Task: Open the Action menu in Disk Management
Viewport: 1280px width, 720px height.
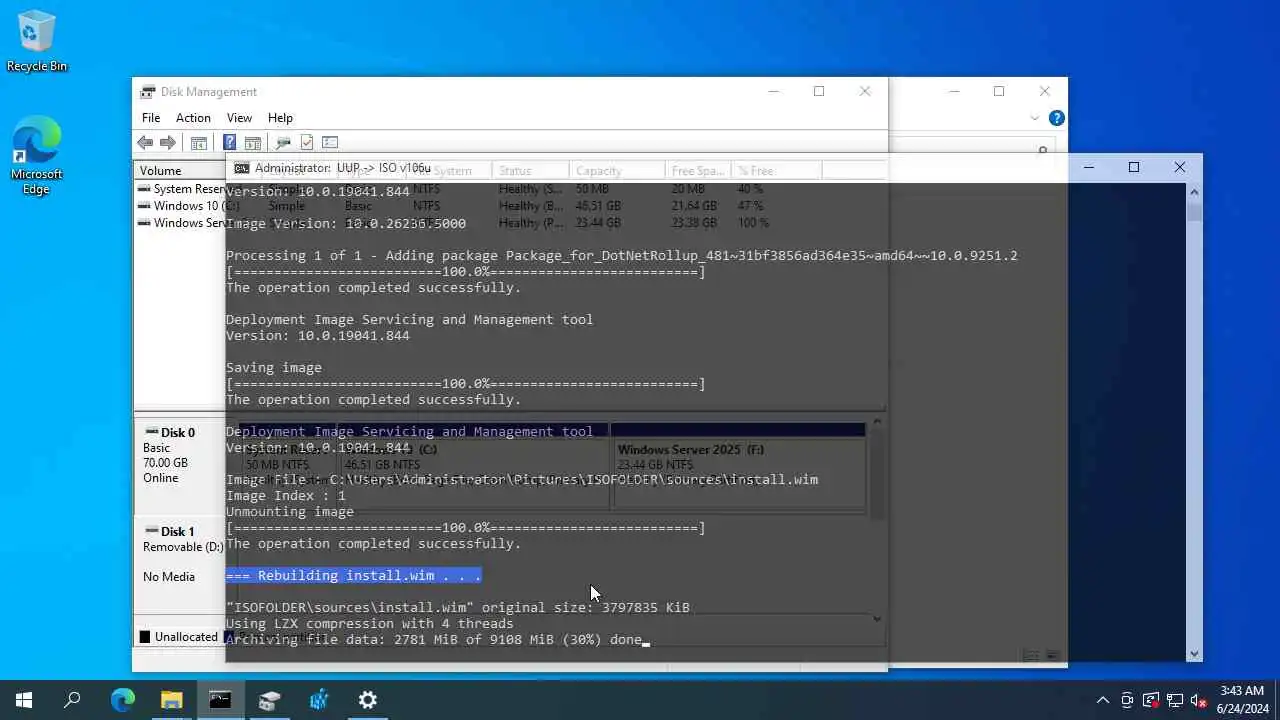Action: (193, 118)
